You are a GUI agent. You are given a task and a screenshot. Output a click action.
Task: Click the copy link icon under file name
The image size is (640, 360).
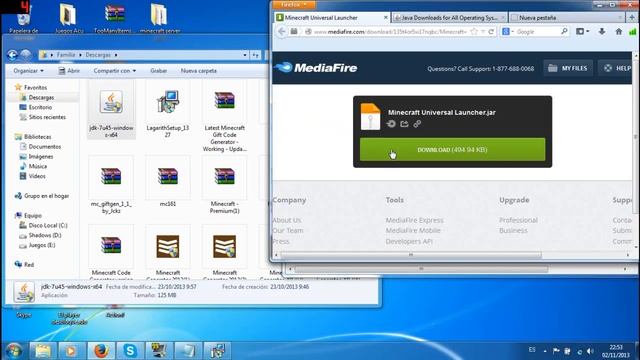pos(417,124)
